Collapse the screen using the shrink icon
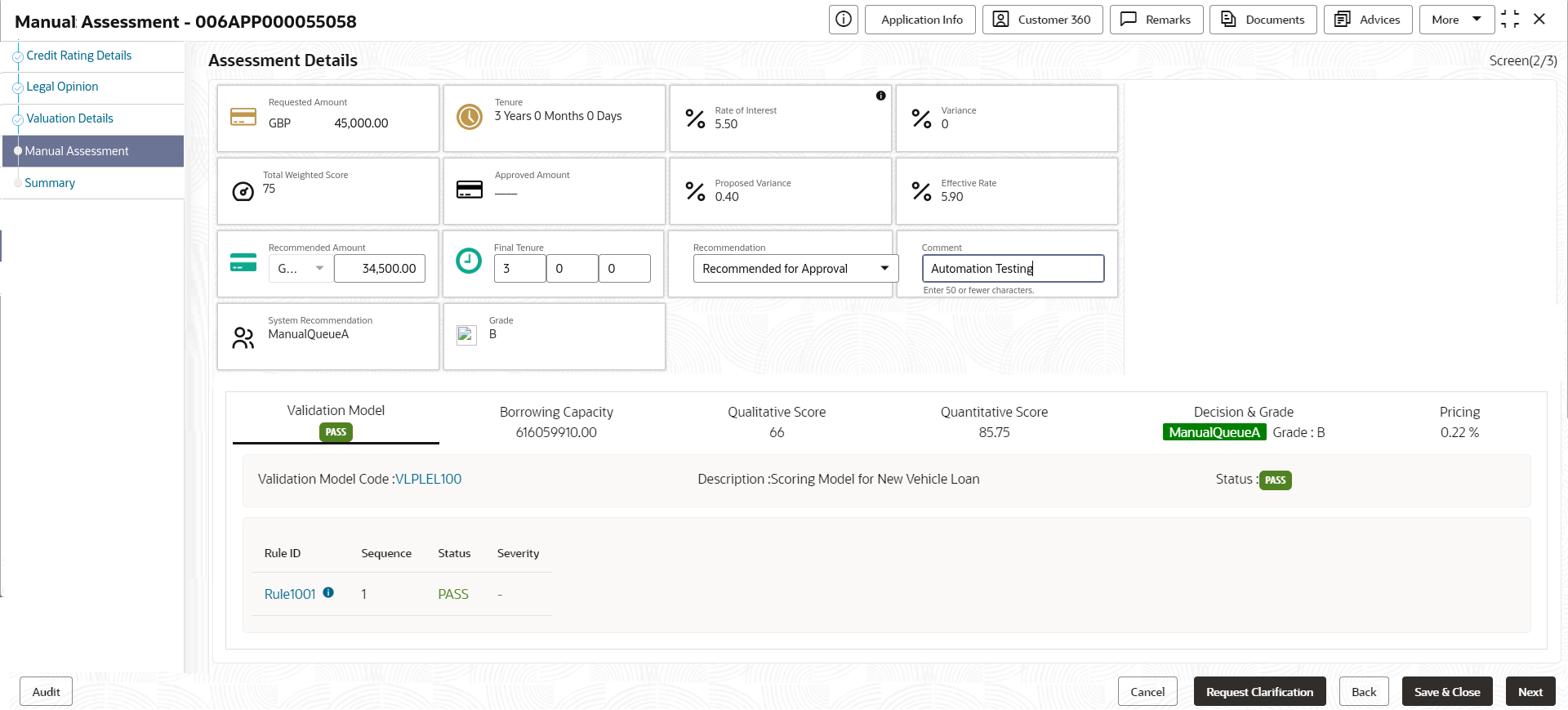1568x710 pixels. 1510,19
